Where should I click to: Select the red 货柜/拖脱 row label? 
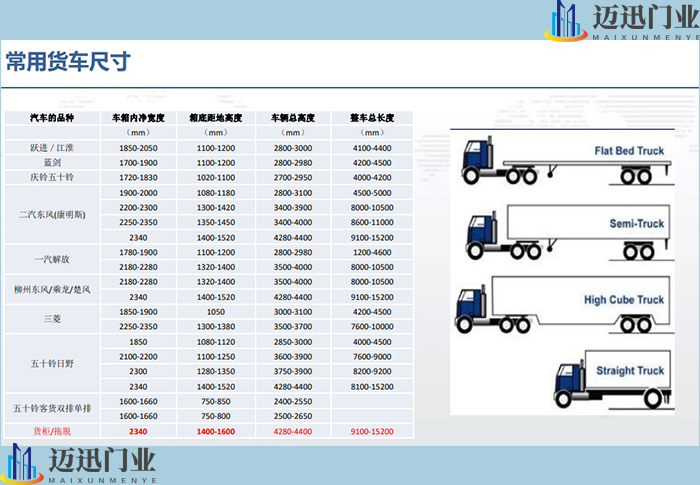point(52,431)
